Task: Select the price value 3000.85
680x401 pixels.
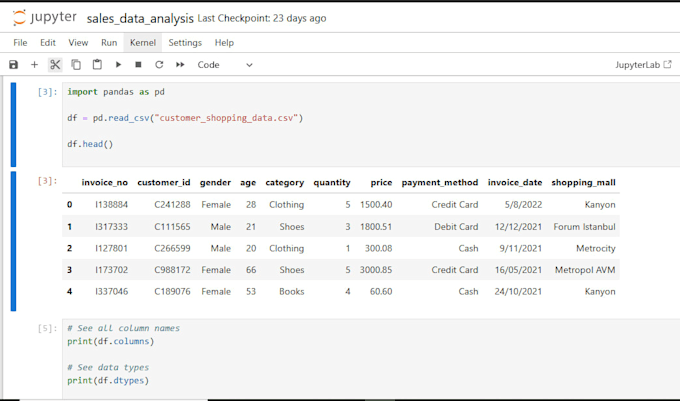Action: pyautogui.click(x=376, y=270)
